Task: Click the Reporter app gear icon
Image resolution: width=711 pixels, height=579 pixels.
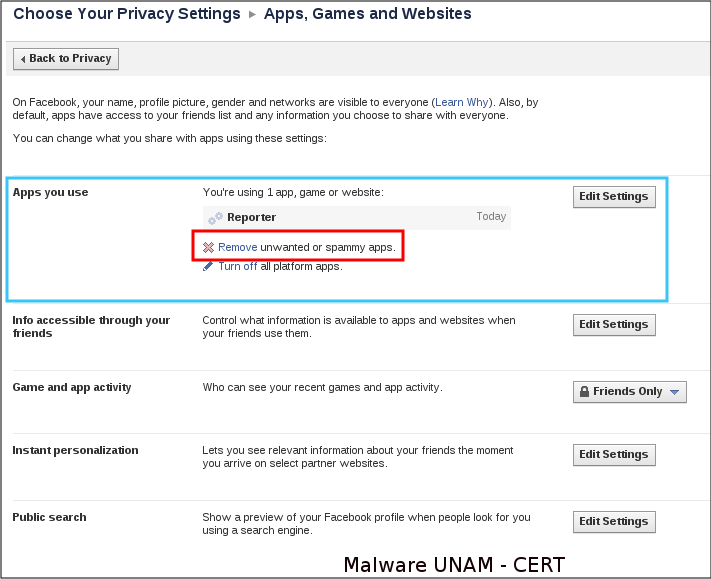Action: [214, 217]
